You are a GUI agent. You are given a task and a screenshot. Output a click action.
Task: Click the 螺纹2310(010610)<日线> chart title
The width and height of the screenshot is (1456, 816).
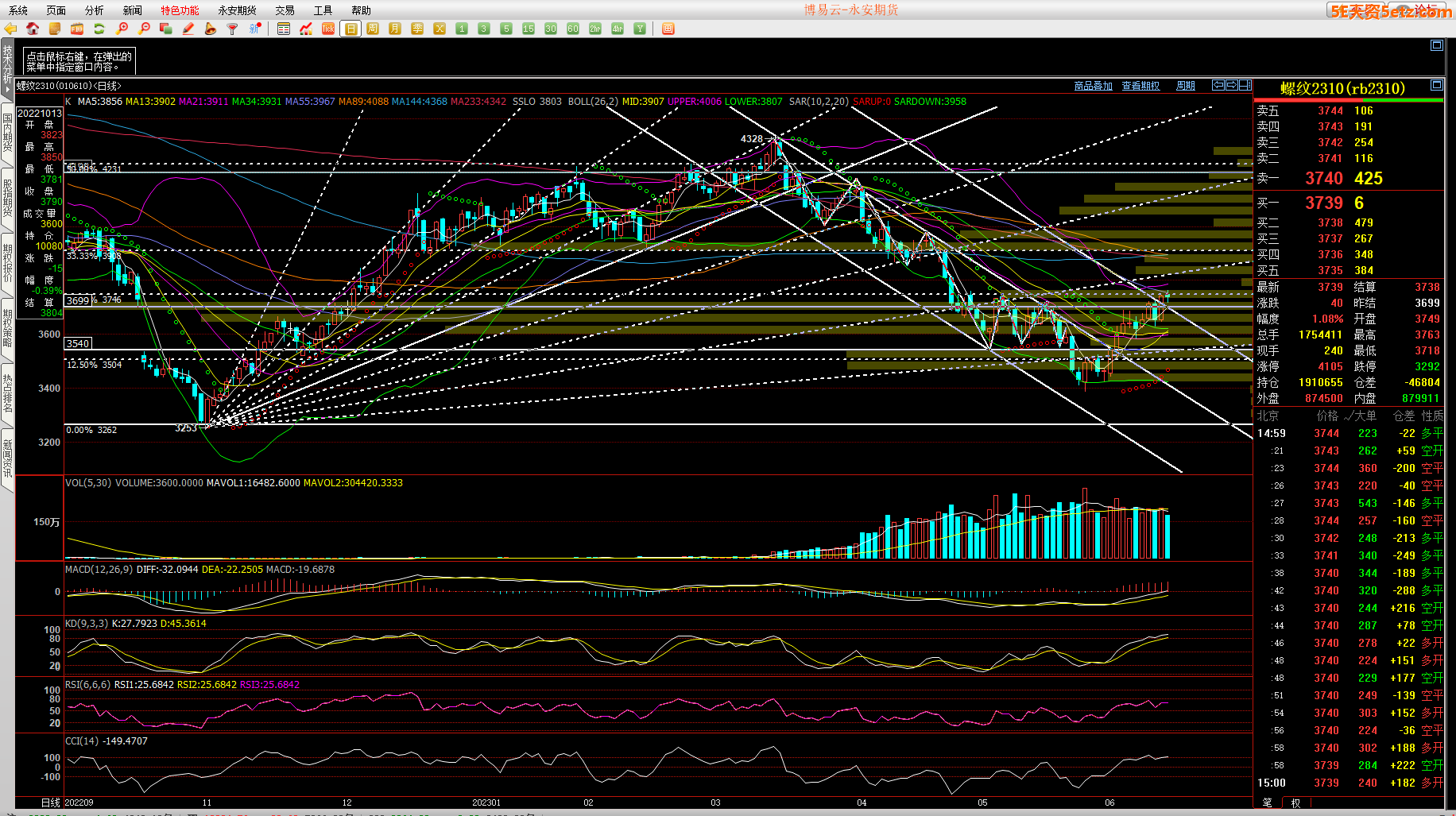69,86
